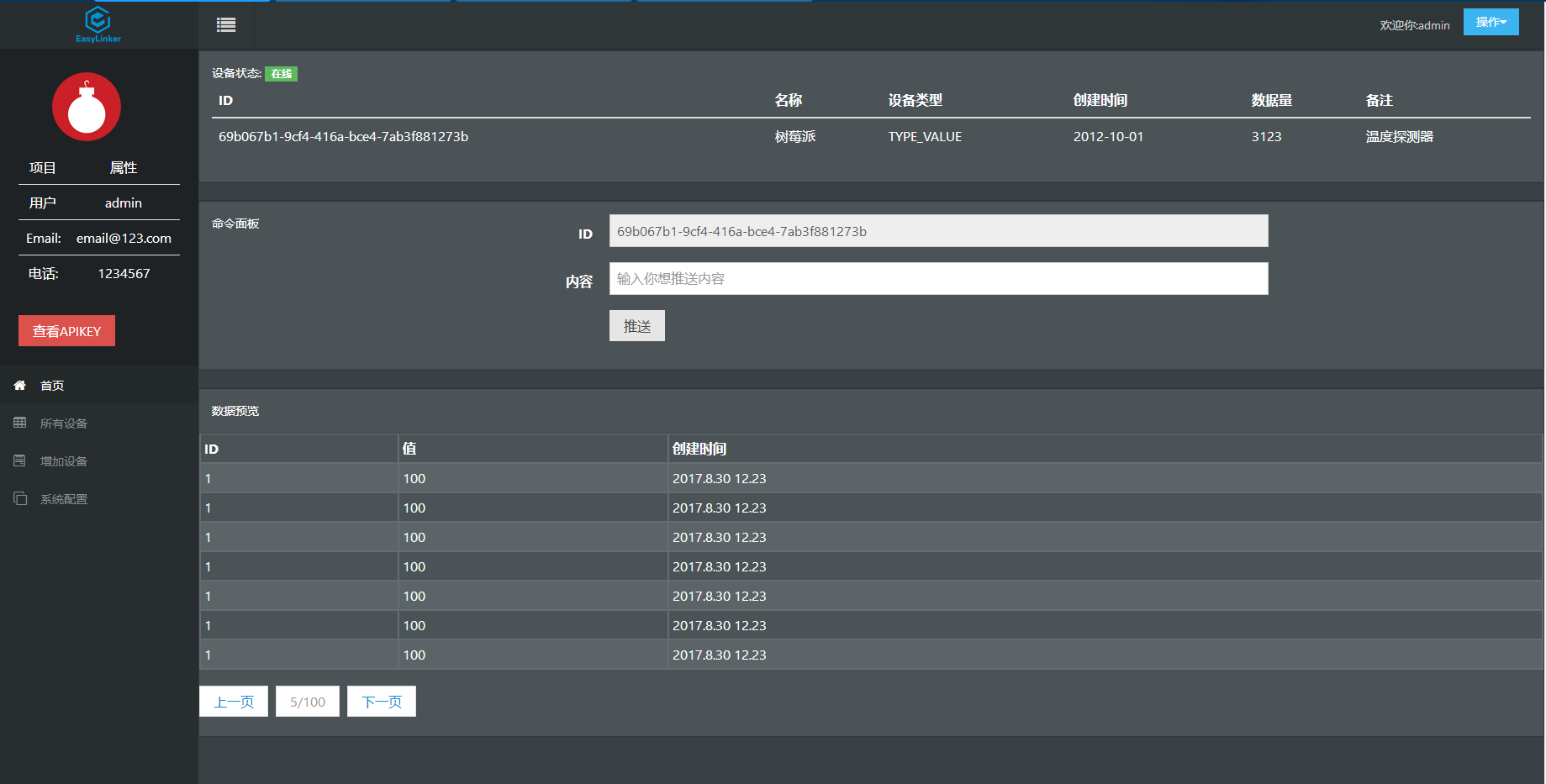Click the data count 3123

1266,136
